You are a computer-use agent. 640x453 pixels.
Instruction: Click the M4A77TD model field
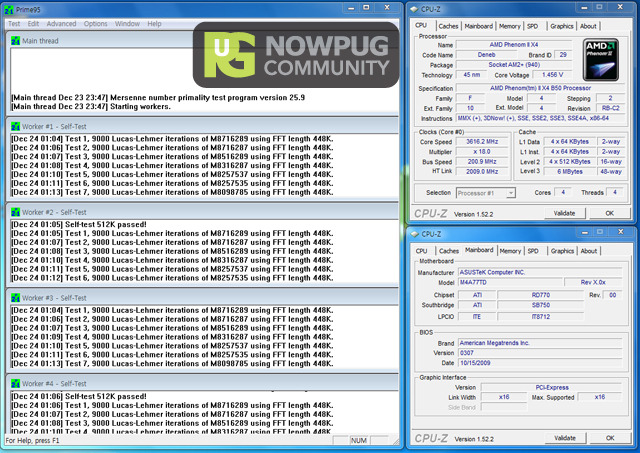click(x=509, y=282)
